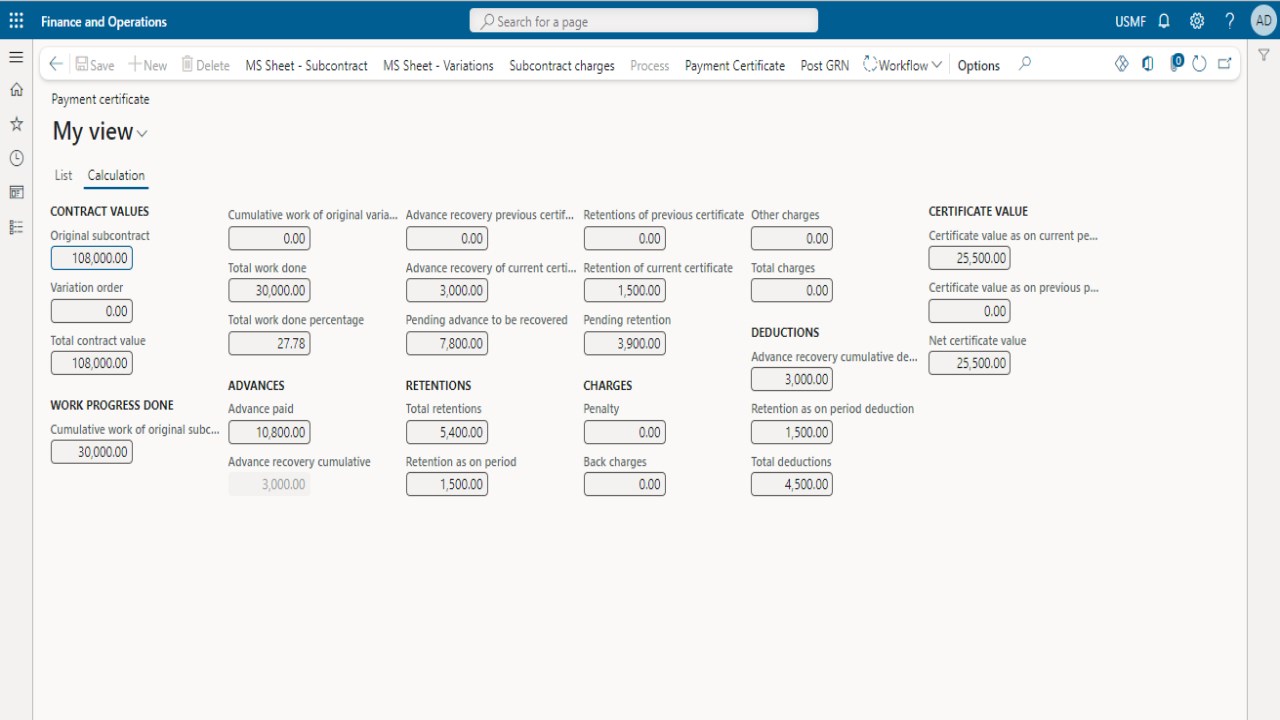This screenshot has width=1280, height=720.
Task: Click Retention of current certificate field
Action: 625,290
